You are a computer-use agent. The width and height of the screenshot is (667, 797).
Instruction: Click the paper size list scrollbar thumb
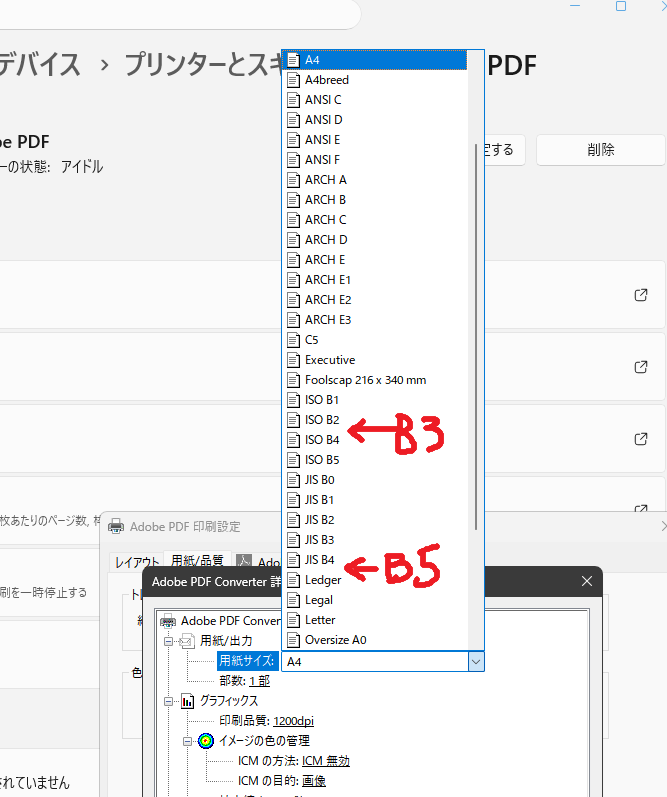click(x=476, y=336)
